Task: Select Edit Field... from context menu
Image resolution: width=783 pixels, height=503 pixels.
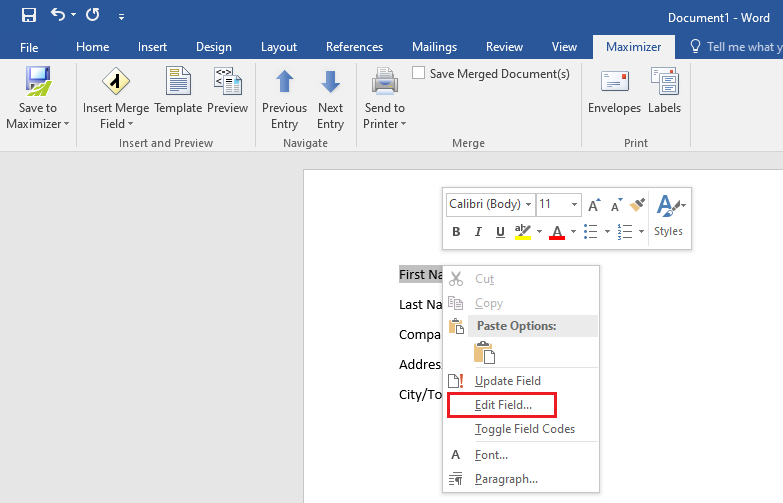Action: click(x=503, y=405)
